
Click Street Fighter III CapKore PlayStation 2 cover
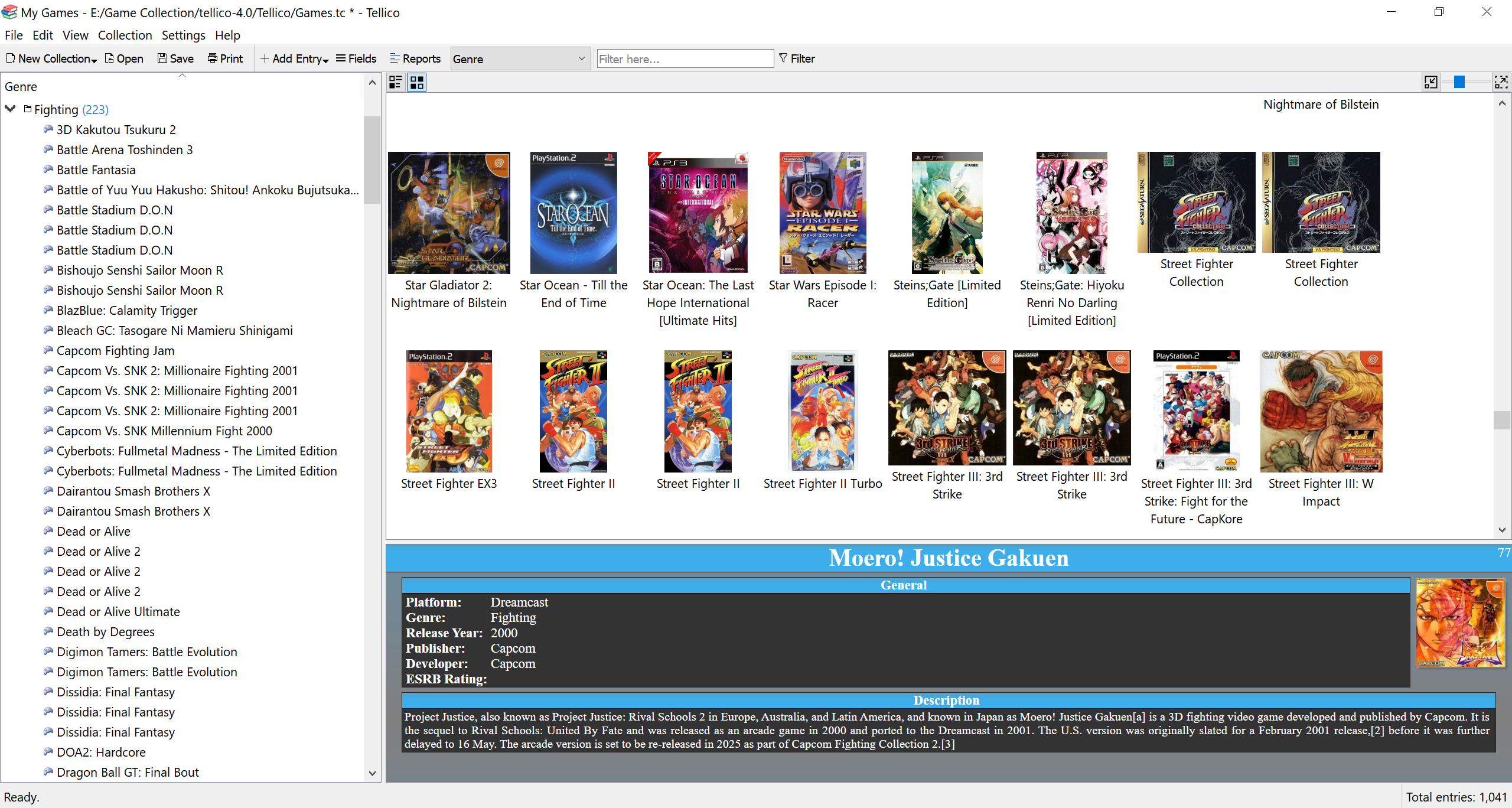coord(1197,411)
